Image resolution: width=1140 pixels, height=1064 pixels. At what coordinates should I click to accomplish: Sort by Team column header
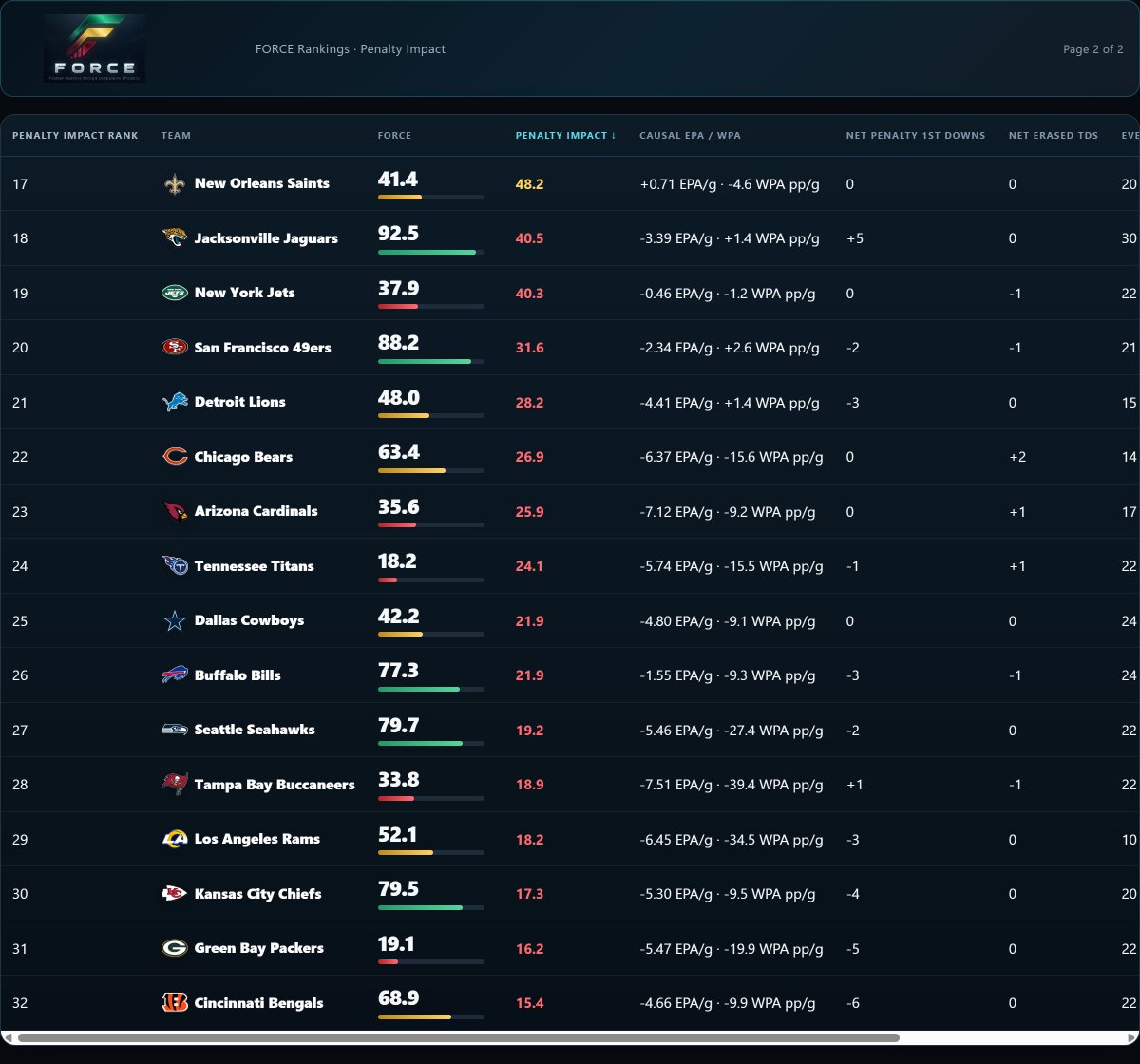click(176, 136)
